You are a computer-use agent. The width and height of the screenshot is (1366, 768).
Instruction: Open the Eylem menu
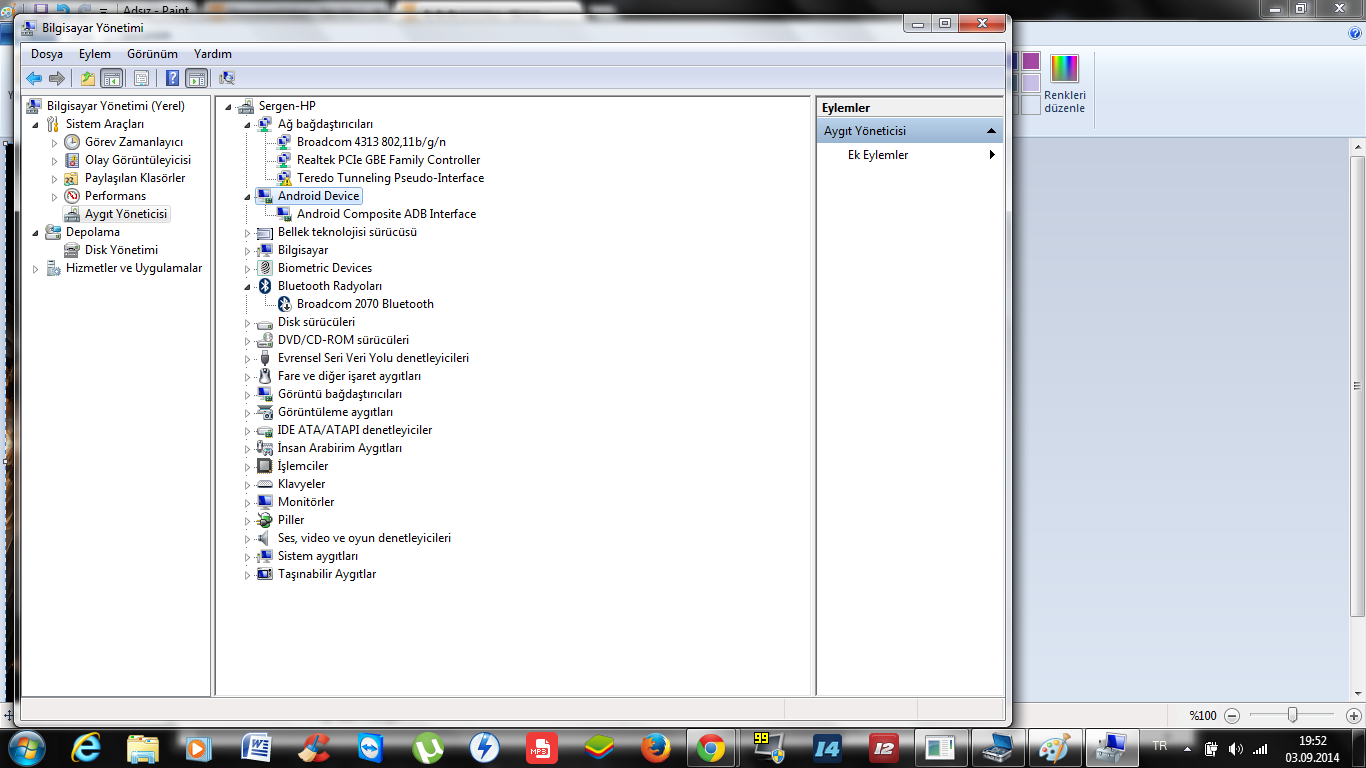point(95,54)
